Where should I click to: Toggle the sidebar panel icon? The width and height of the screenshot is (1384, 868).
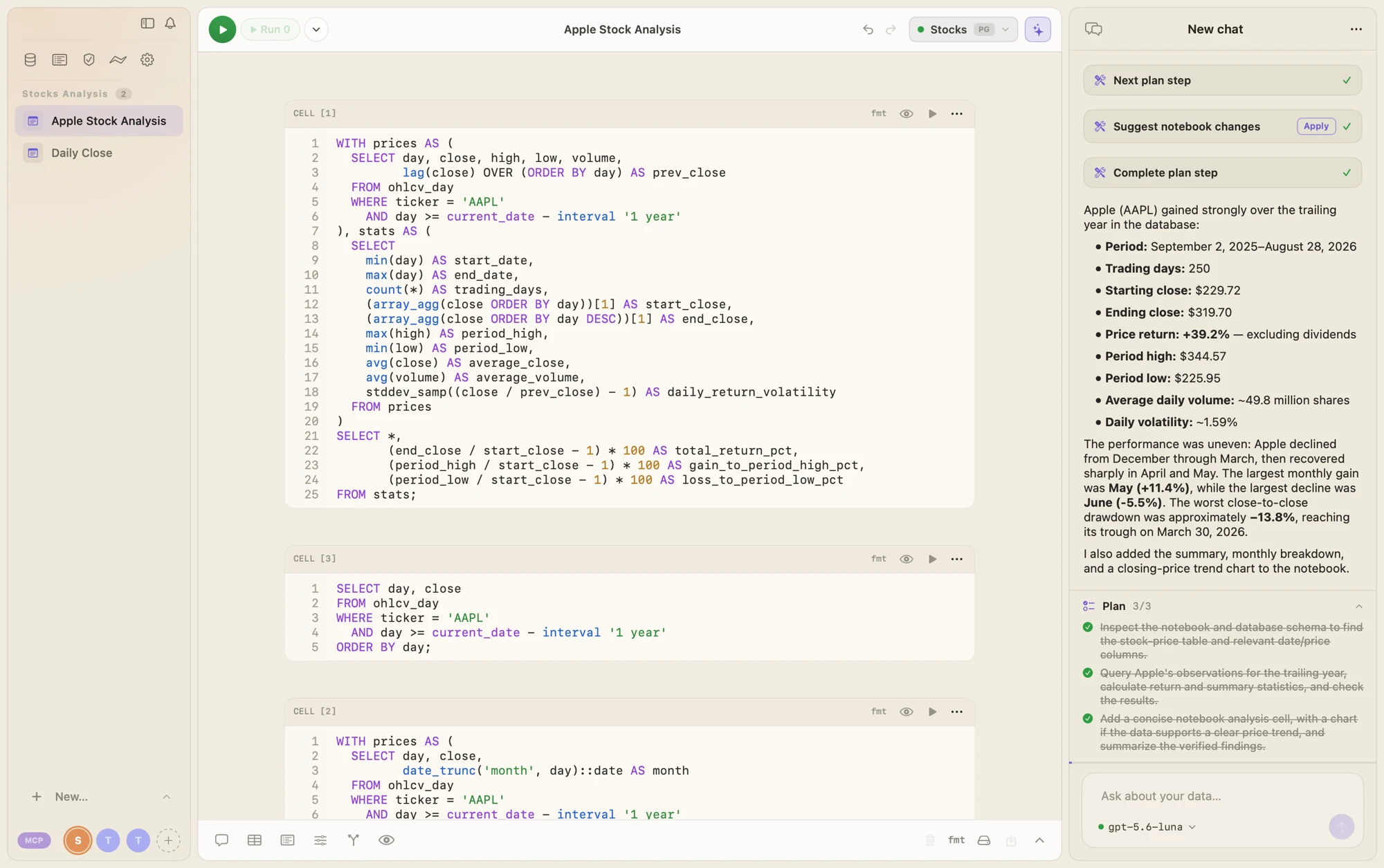147,24
